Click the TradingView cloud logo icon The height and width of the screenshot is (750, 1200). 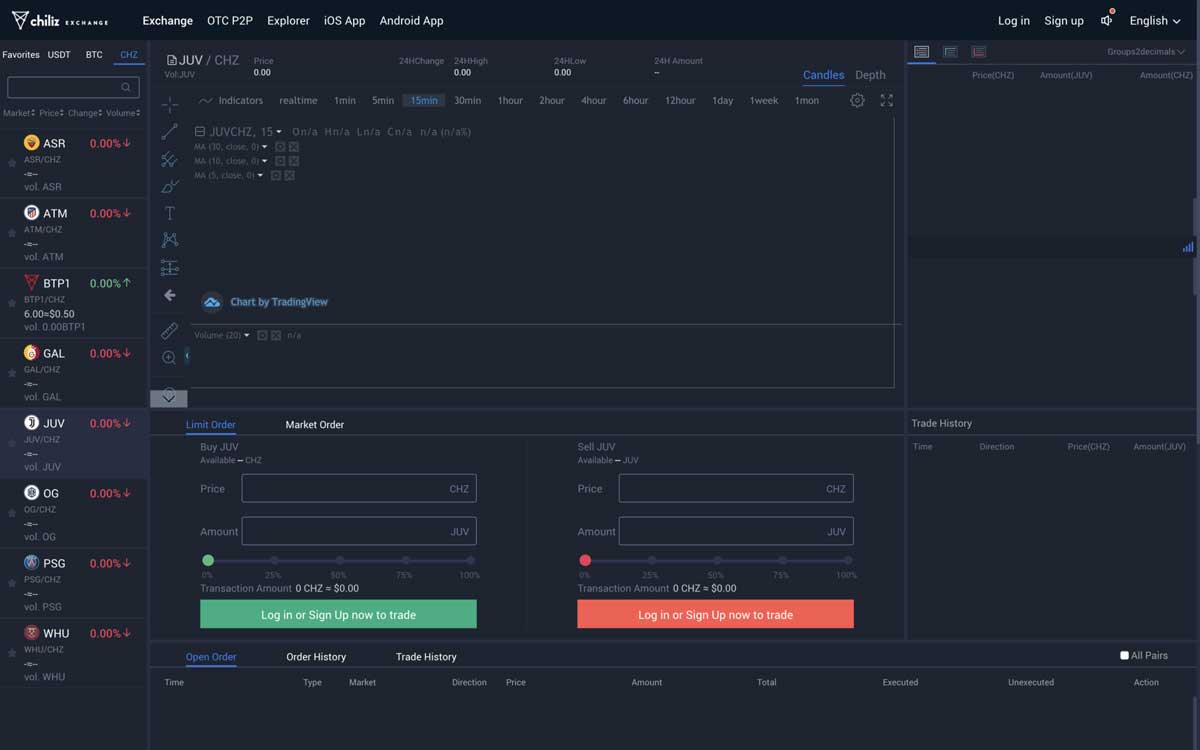pyautogui.click(x=212, y=302)
